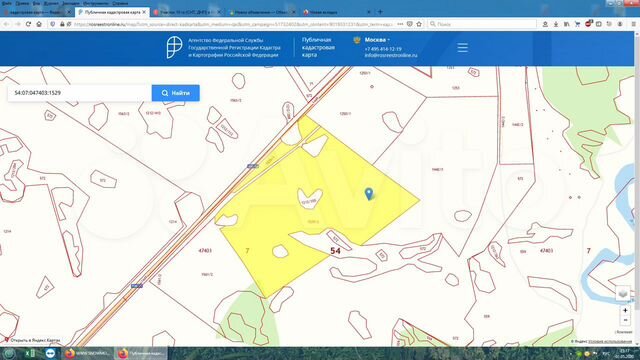
Task: Click the blue location pin on the map
Action: click(369, 193)
